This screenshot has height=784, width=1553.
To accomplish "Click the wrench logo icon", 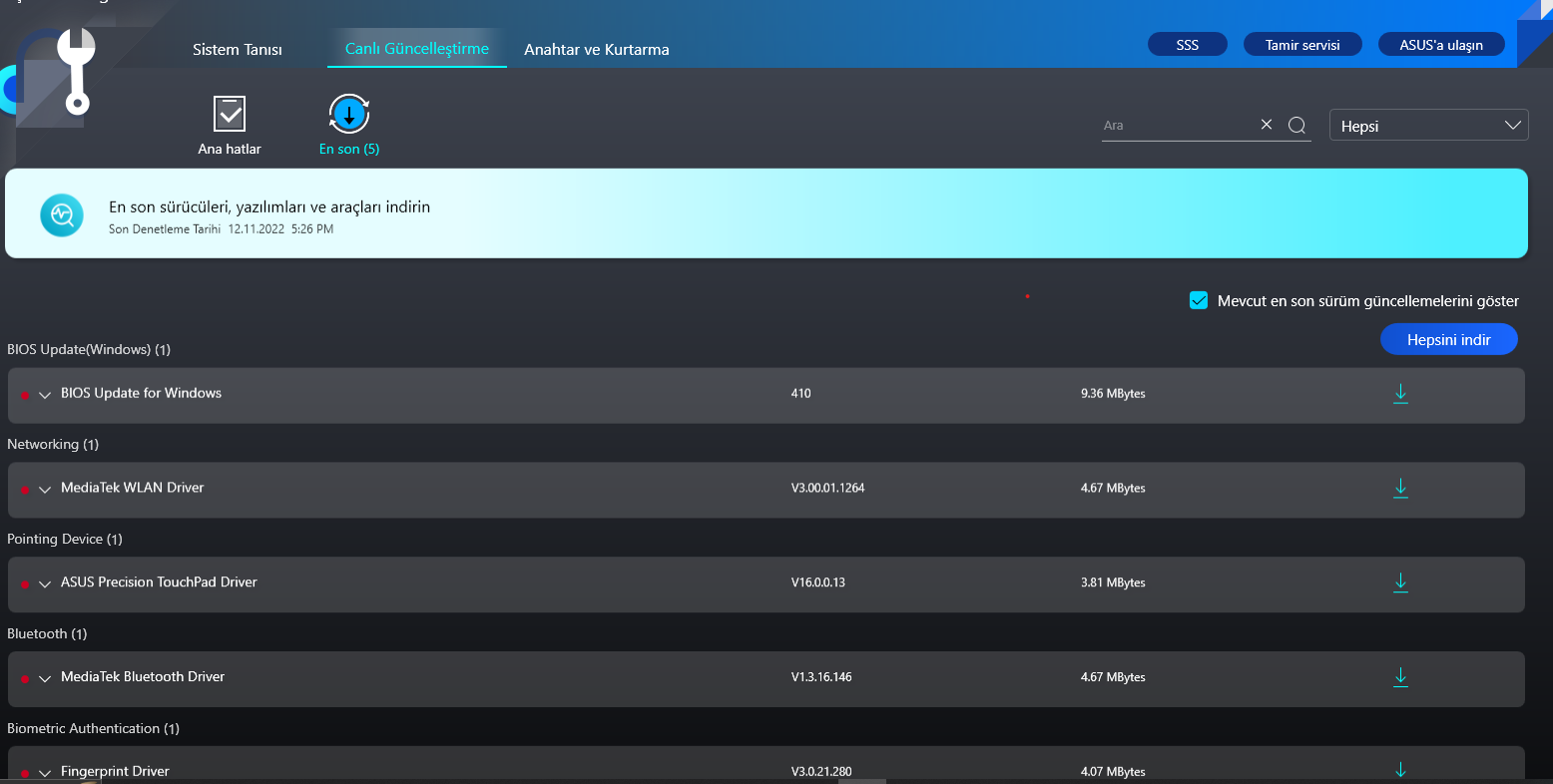I will click(76, 70).
